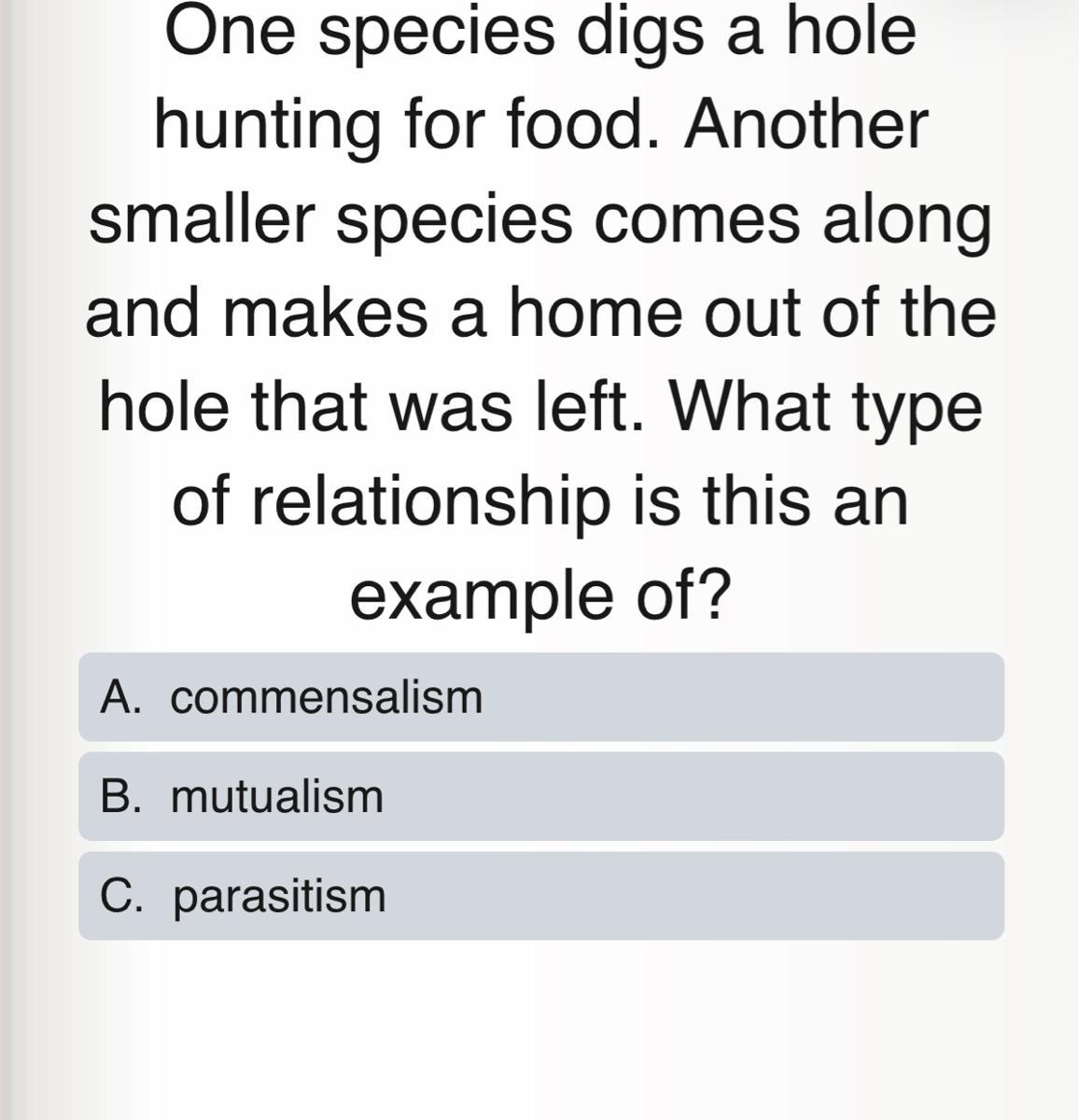
Task: Select answer B mutualism
Action: click(x=541, y=797)
